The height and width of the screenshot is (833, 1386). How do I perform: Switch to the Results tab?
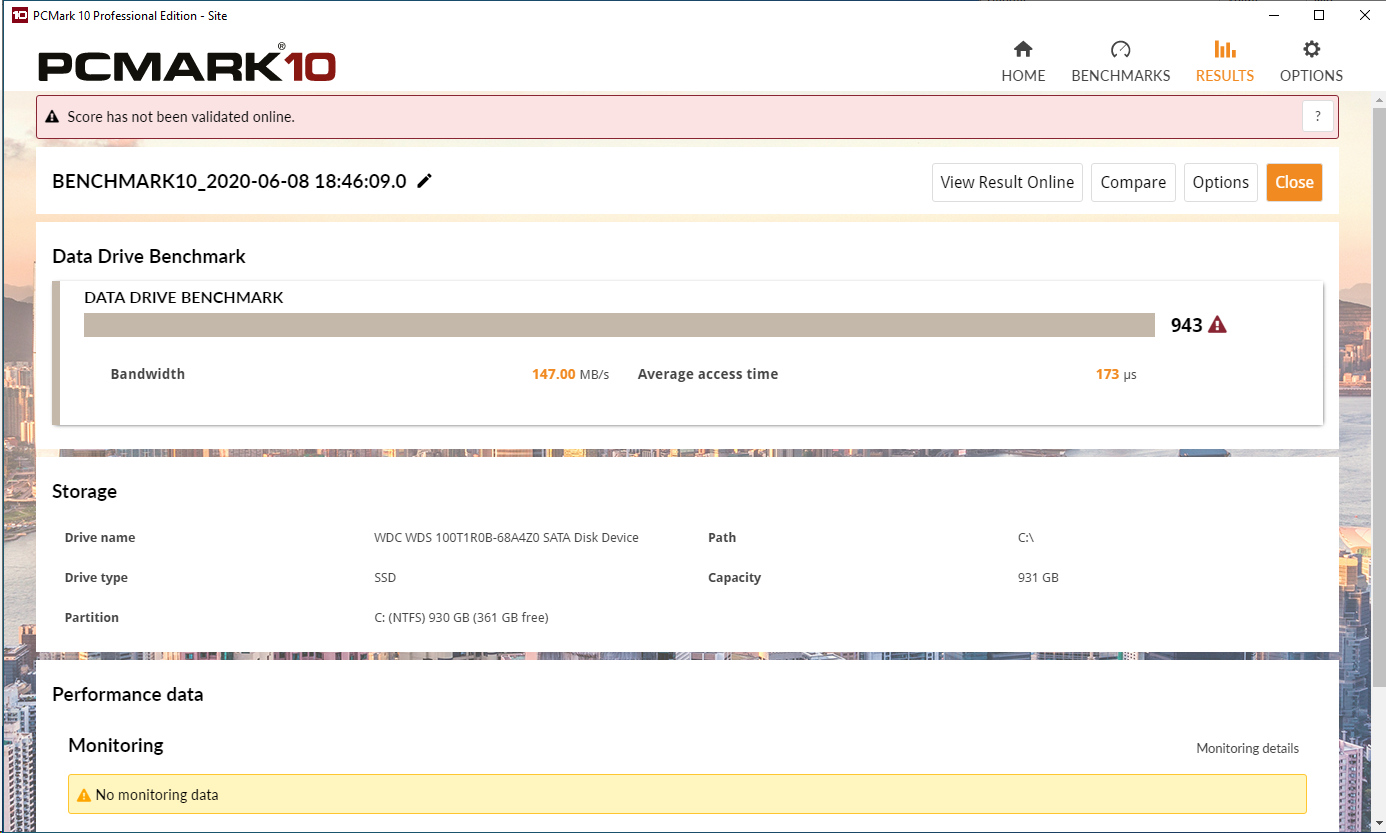[x=1224, y=62]
